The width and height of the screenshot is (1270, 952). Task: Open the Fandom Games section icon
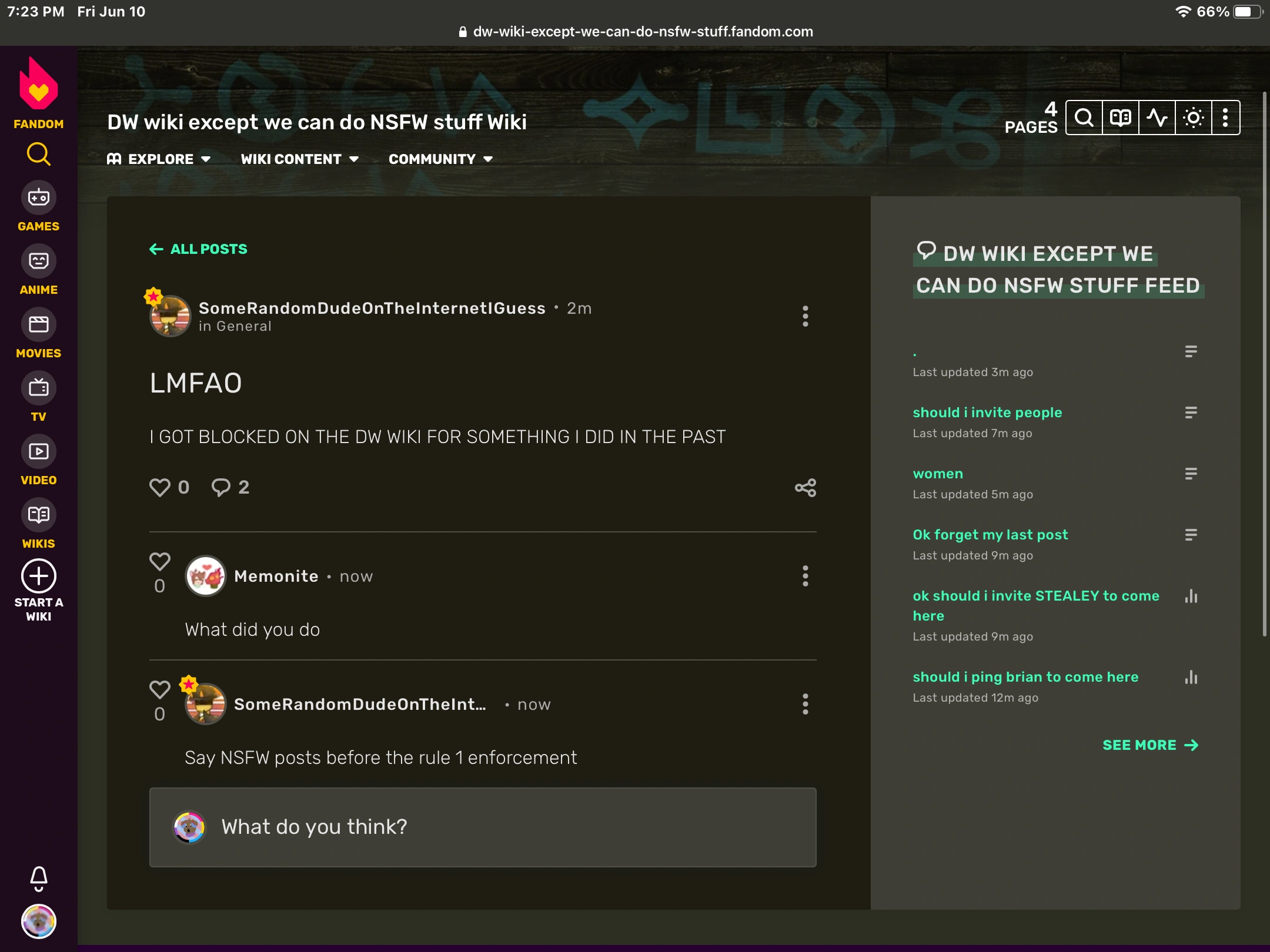point(39,198)
